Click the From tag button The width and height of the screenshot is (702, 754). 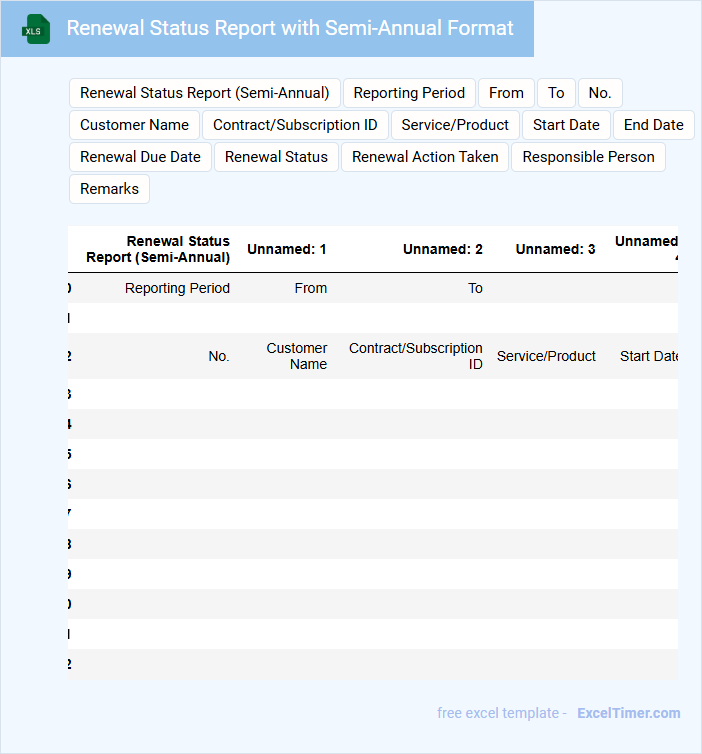tap(506, 93)
